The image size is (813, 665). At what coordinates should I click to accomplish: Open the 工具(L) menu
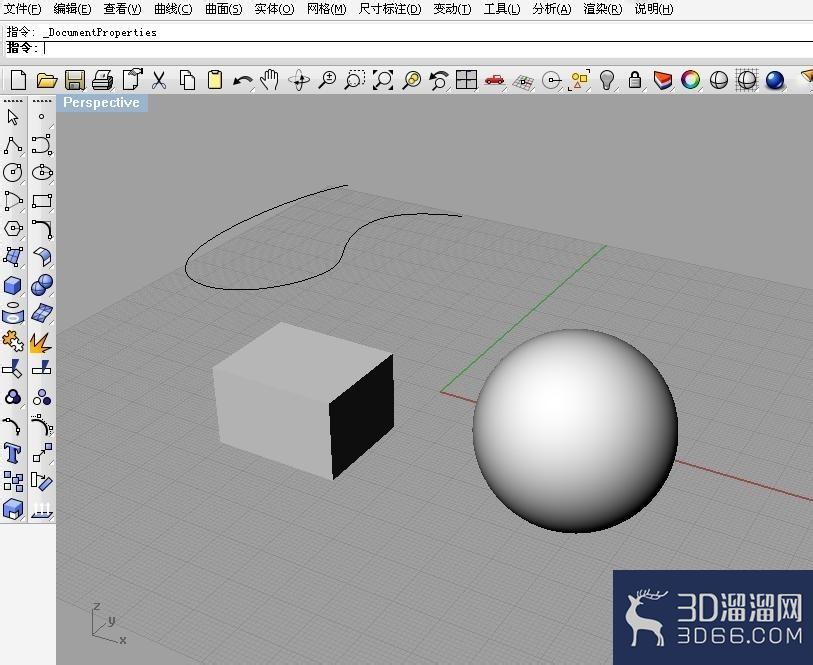(x=502, y=9)
